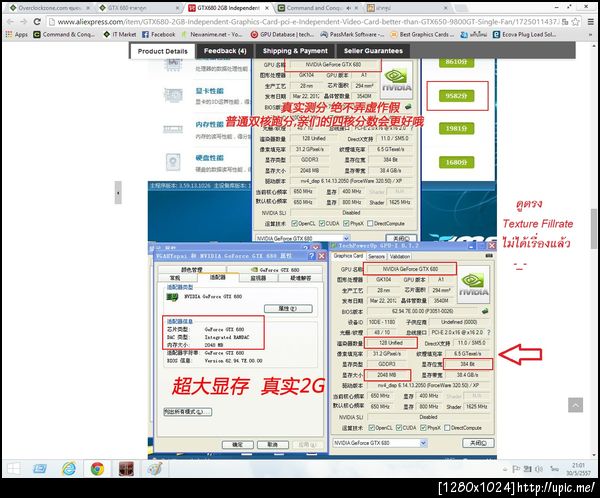Open the Seller Guarantees tab
This screenshot has height=498, width=600.
click(x=373, y=51)
